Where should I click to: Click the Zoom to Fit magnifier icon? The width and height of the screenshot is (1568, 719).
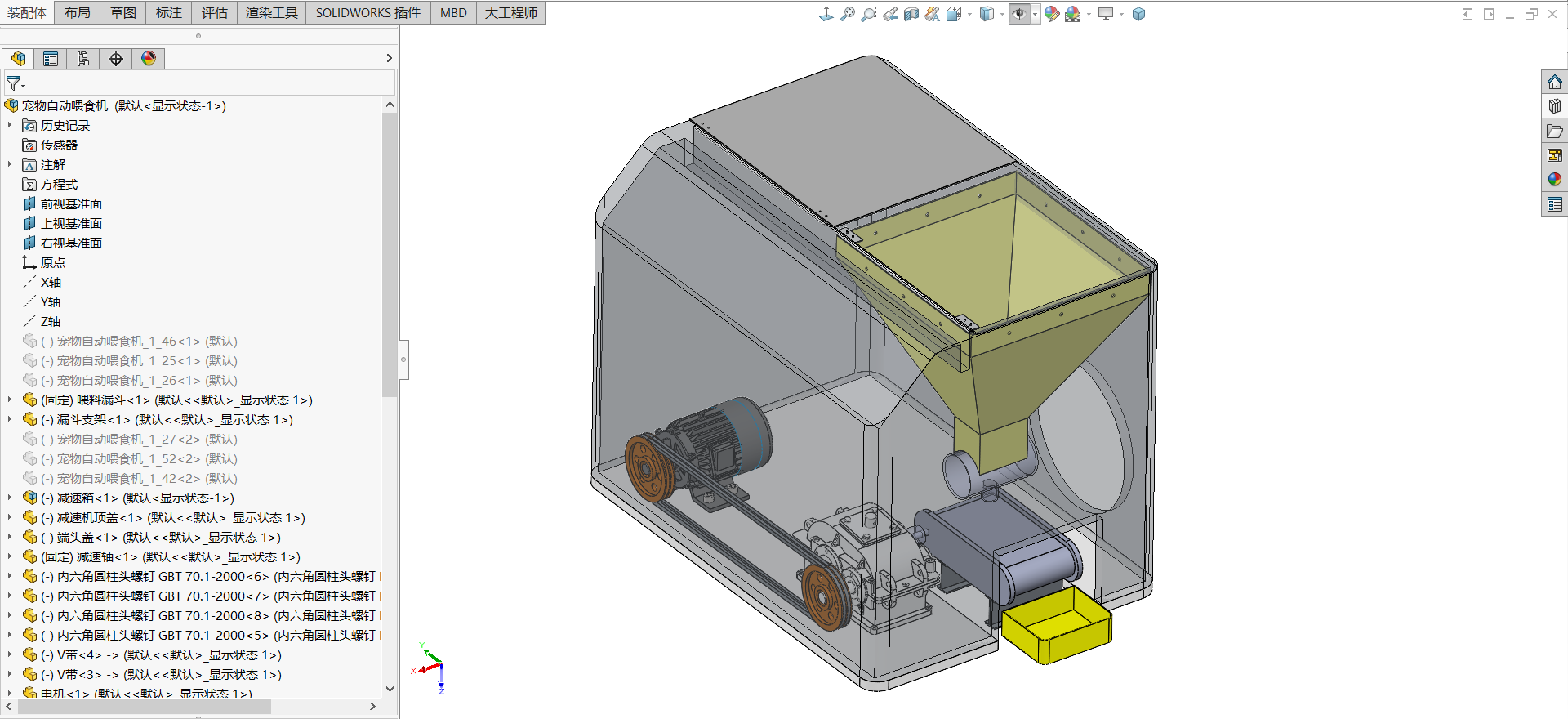(x=848, y=14)
